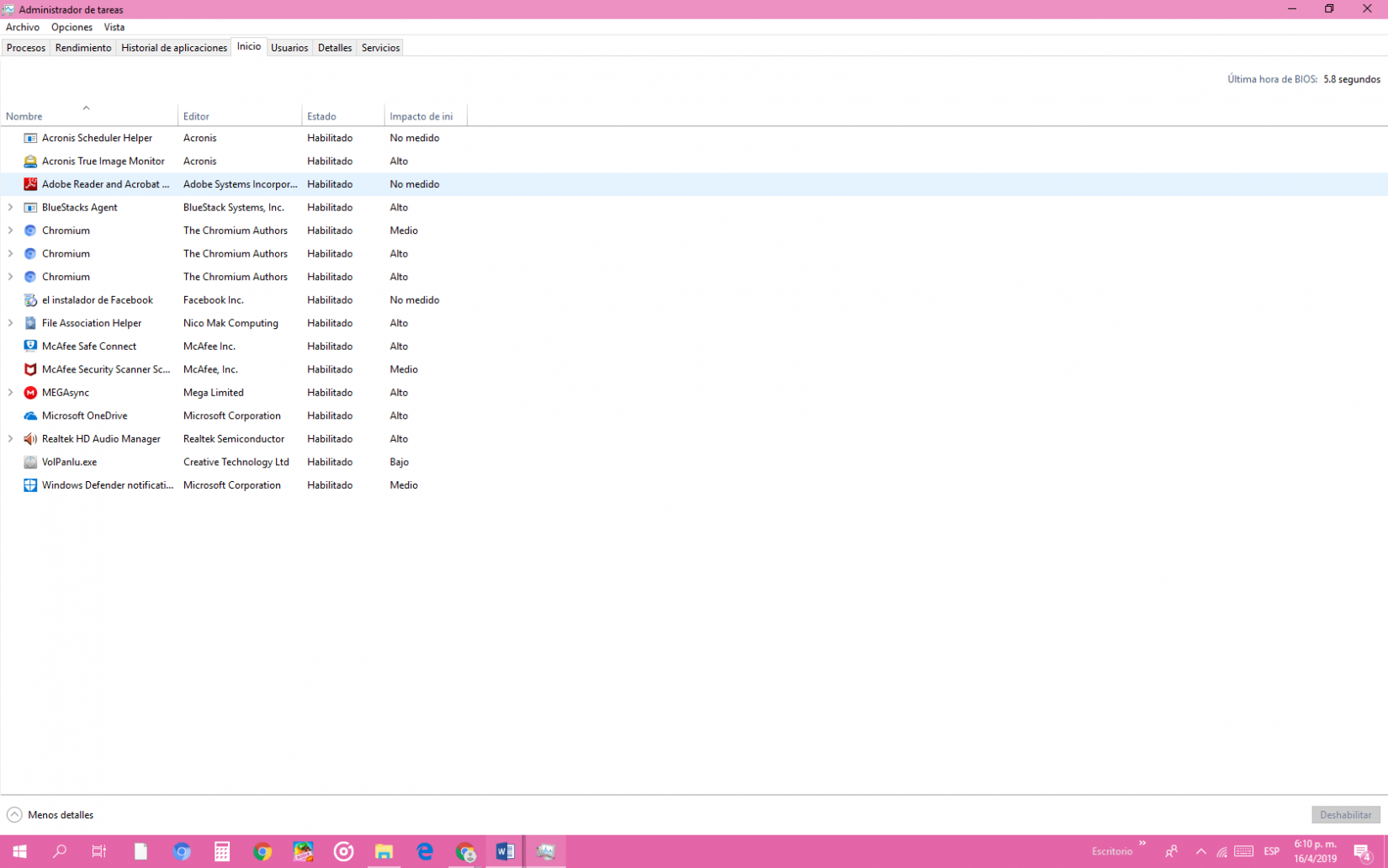Click the Task Manager taskbar icon
This screenshot has width=1388, height=868.
[546, 851]
